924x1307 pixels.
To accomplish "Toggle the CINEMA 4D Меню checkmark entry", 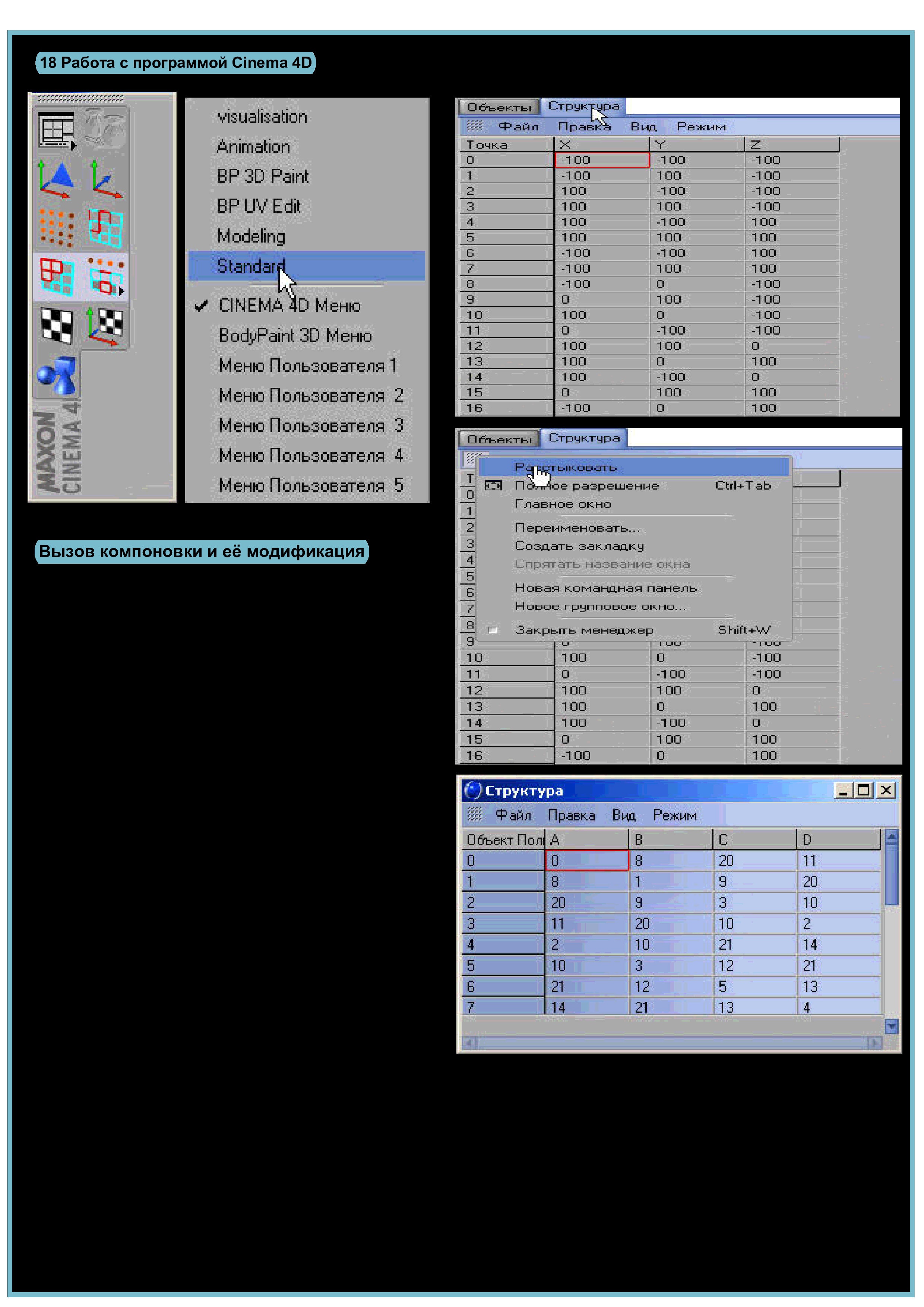I will (289, 306).
